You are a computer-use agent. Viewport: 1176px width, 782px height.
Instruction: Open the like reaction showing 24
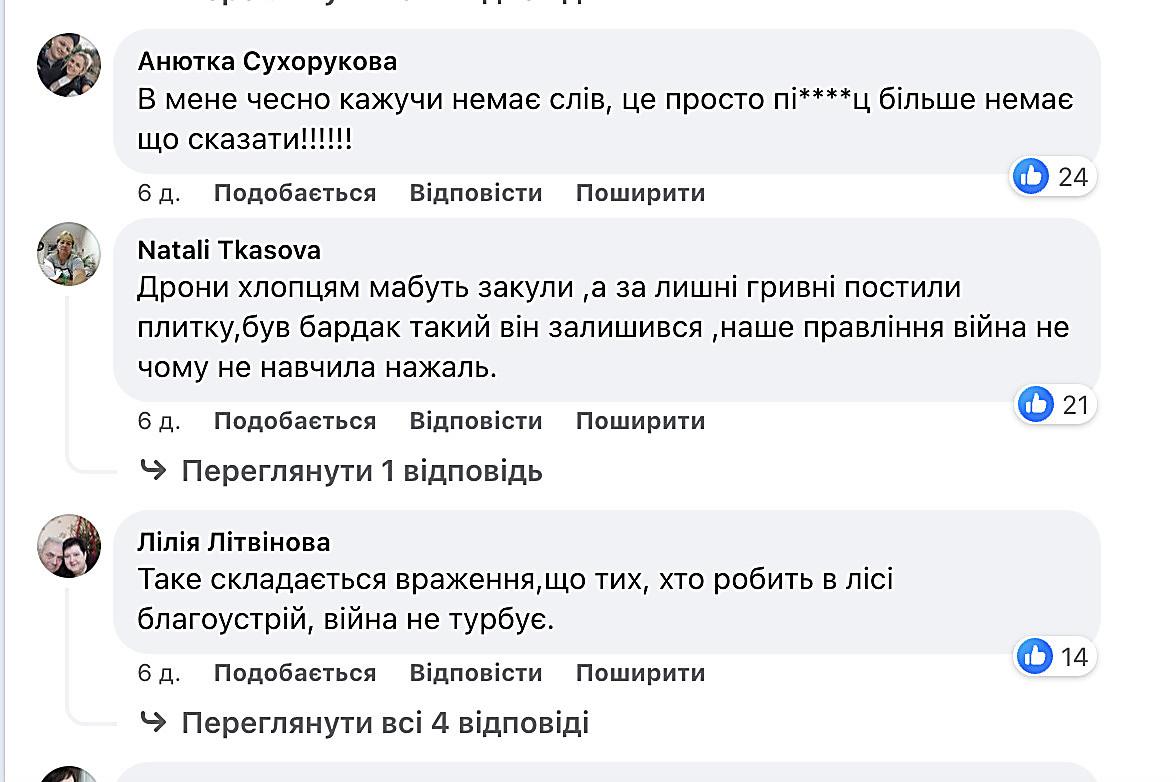click(x=1052, y=177)
